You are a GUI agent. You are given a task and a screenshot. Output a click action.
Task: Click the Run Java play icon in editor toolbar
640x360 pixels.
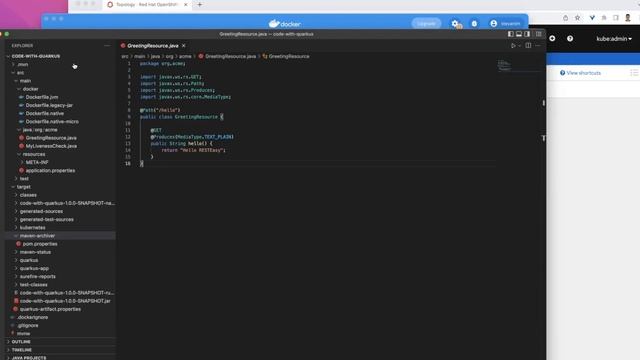pos(513,46)
